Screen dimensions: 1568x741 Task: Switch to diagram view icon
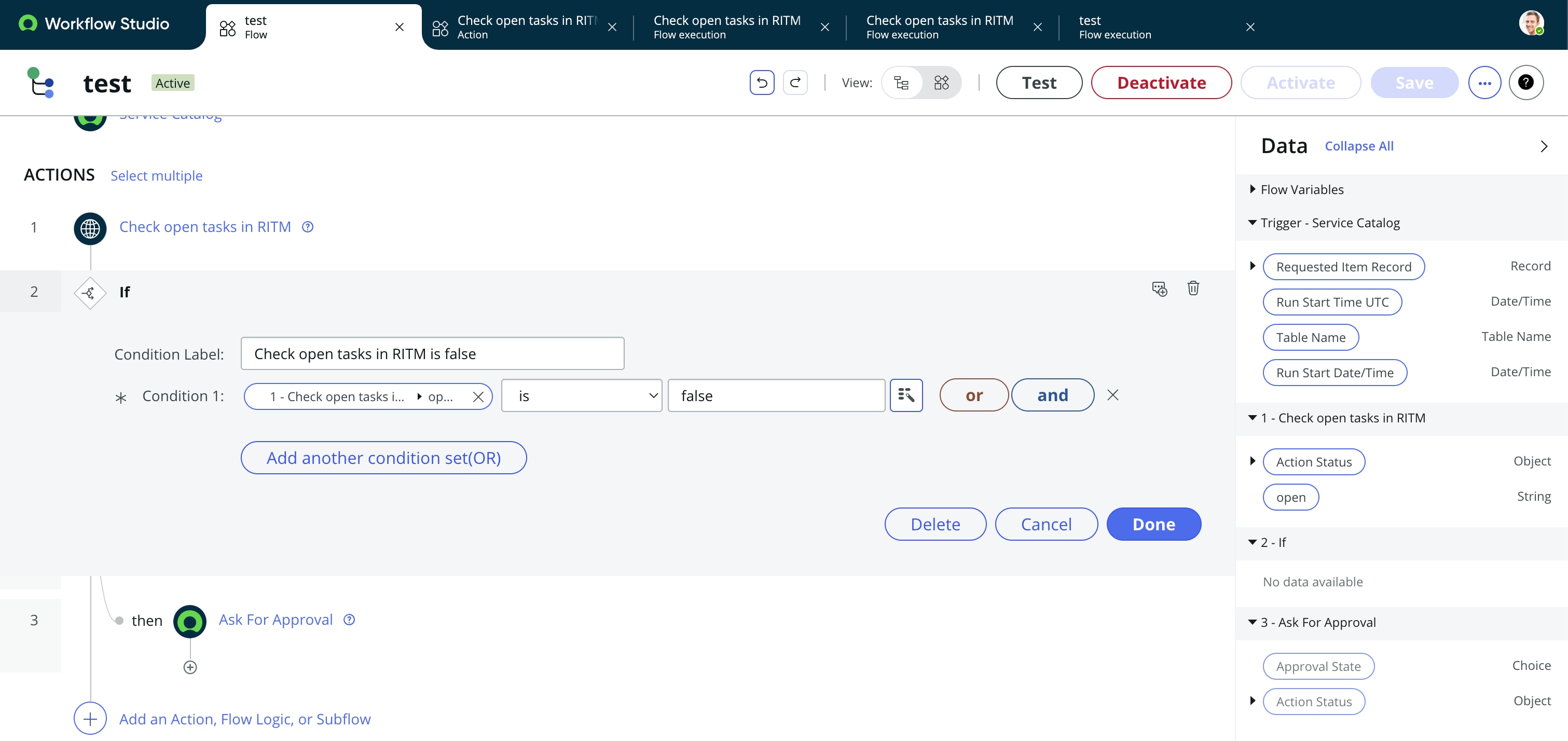click(x=941, y=82)
